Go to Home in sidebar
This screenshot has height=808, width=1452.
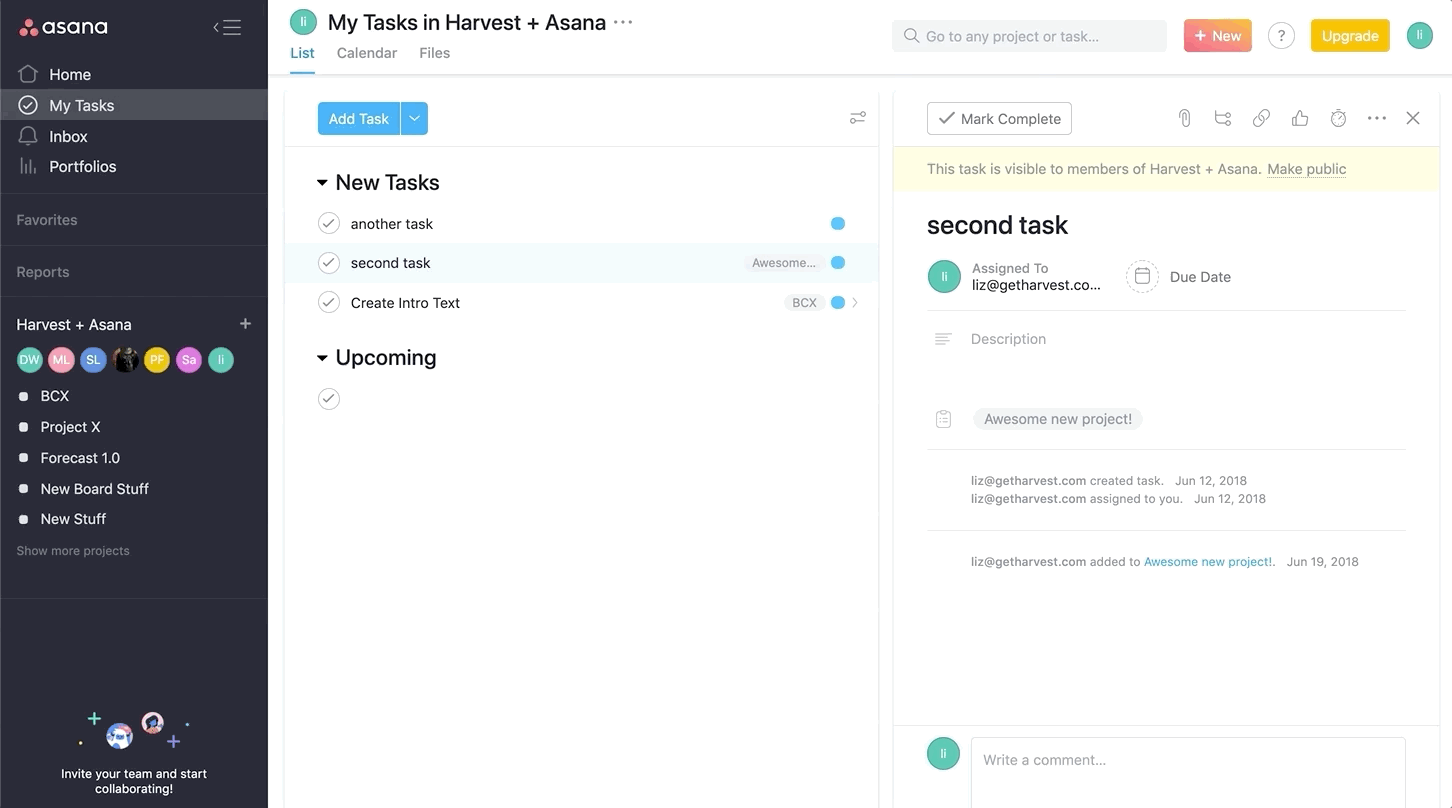pyautogui.click(x=70, y=74)
